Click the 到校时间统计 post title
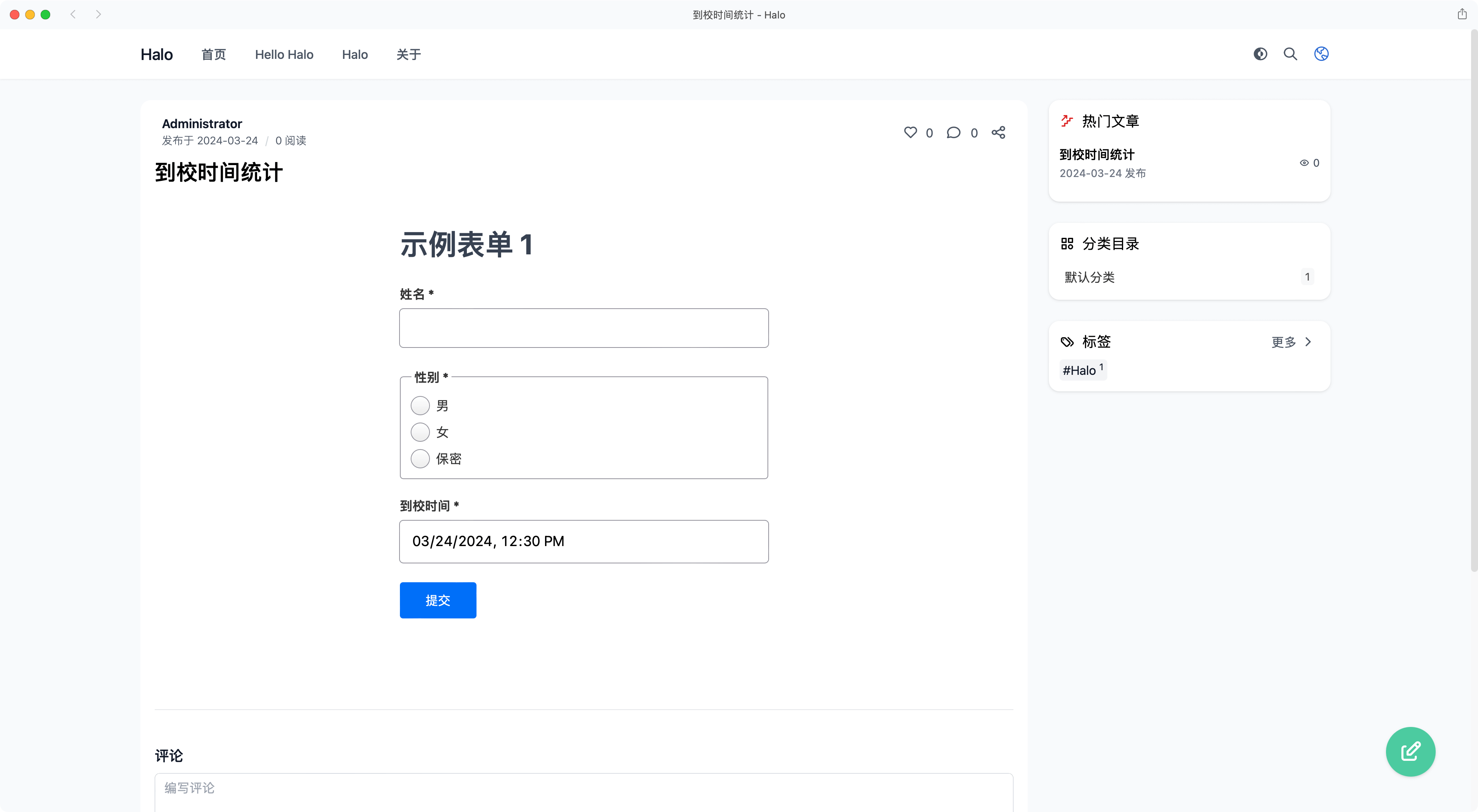Screen dimensions: 1478x812 tap(219, 172)
